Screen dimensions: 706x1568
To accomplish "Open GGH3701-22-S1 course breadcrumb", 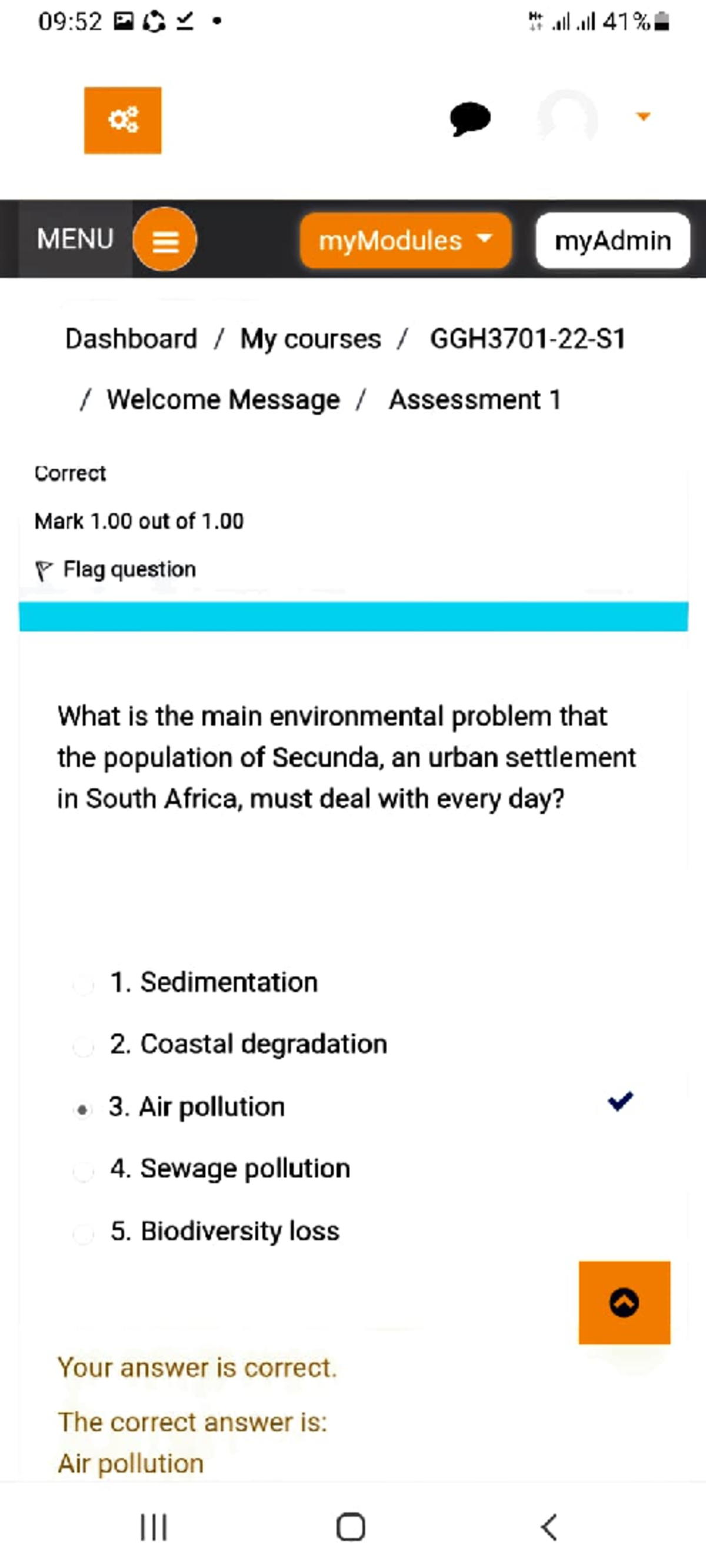I will click(528, 339).
